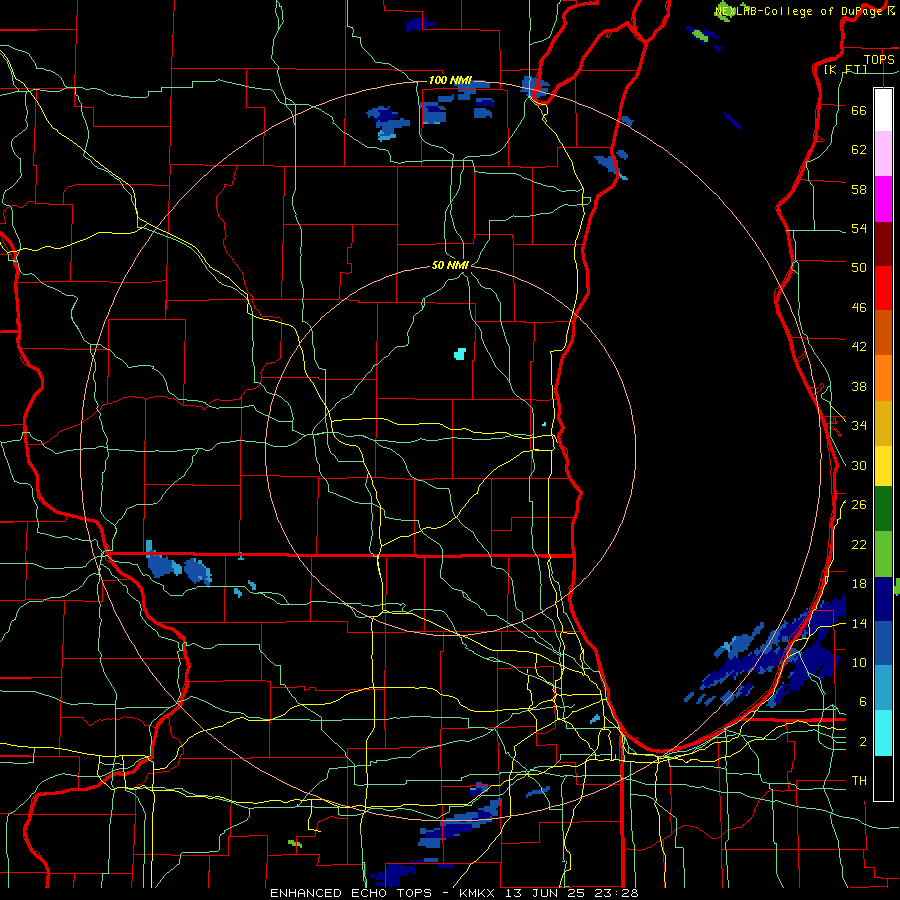Click the legend value "38"
Viewport: 900px width, 900px height.
(x=859, y=386)
